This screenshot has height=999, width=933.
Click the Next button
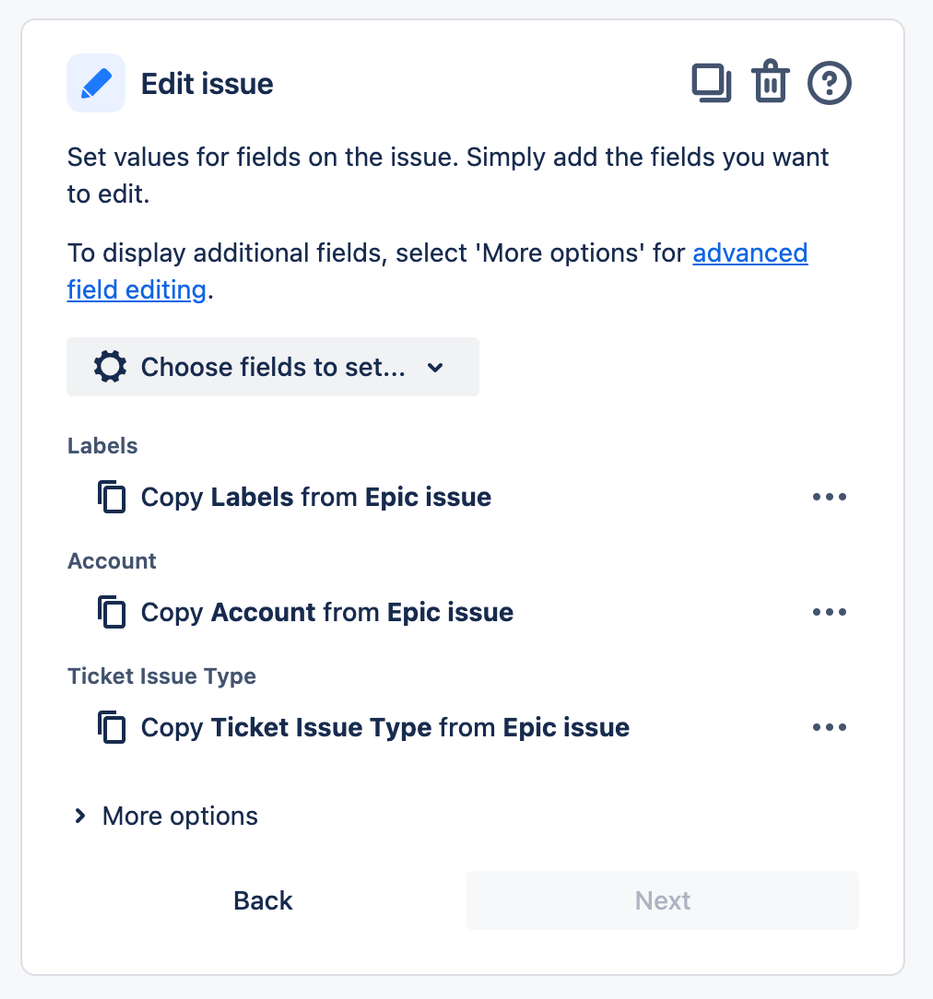pos(663,900)
